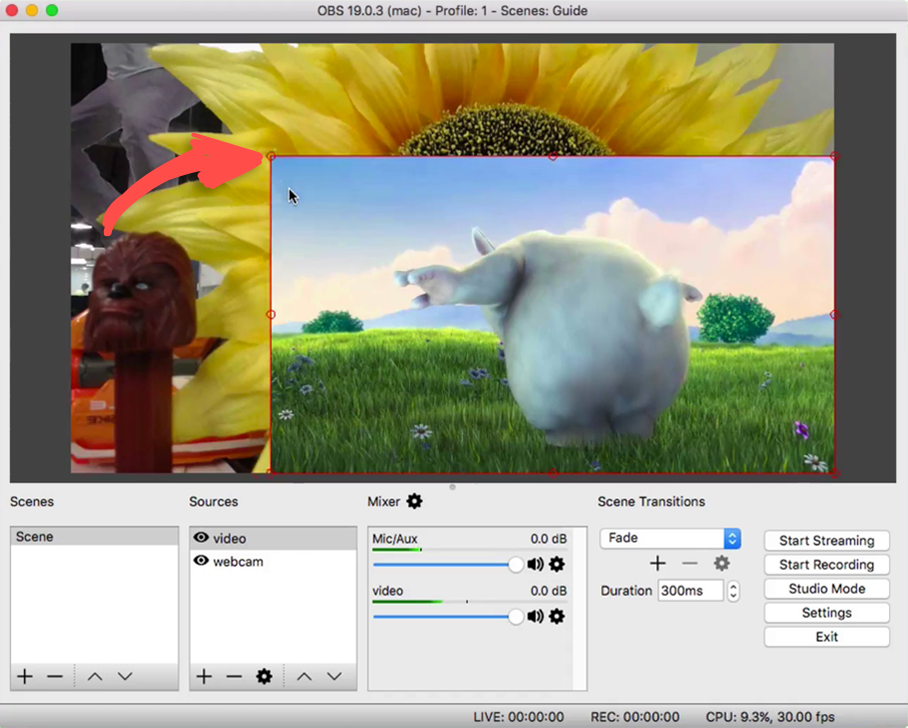Move source down in Sources list
This screenshot has height=728, width=908.
(335, 676)
